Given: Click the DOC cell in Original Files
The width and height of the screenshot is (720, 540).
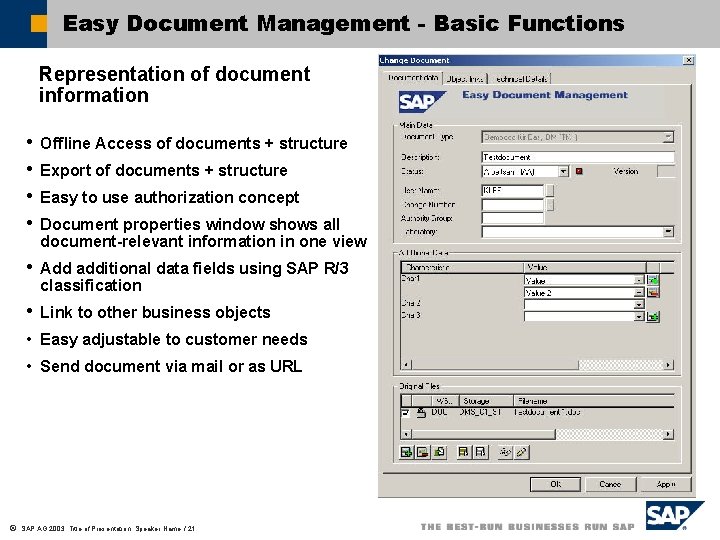Looking at the screenshot, I should [x=439, y=412].
